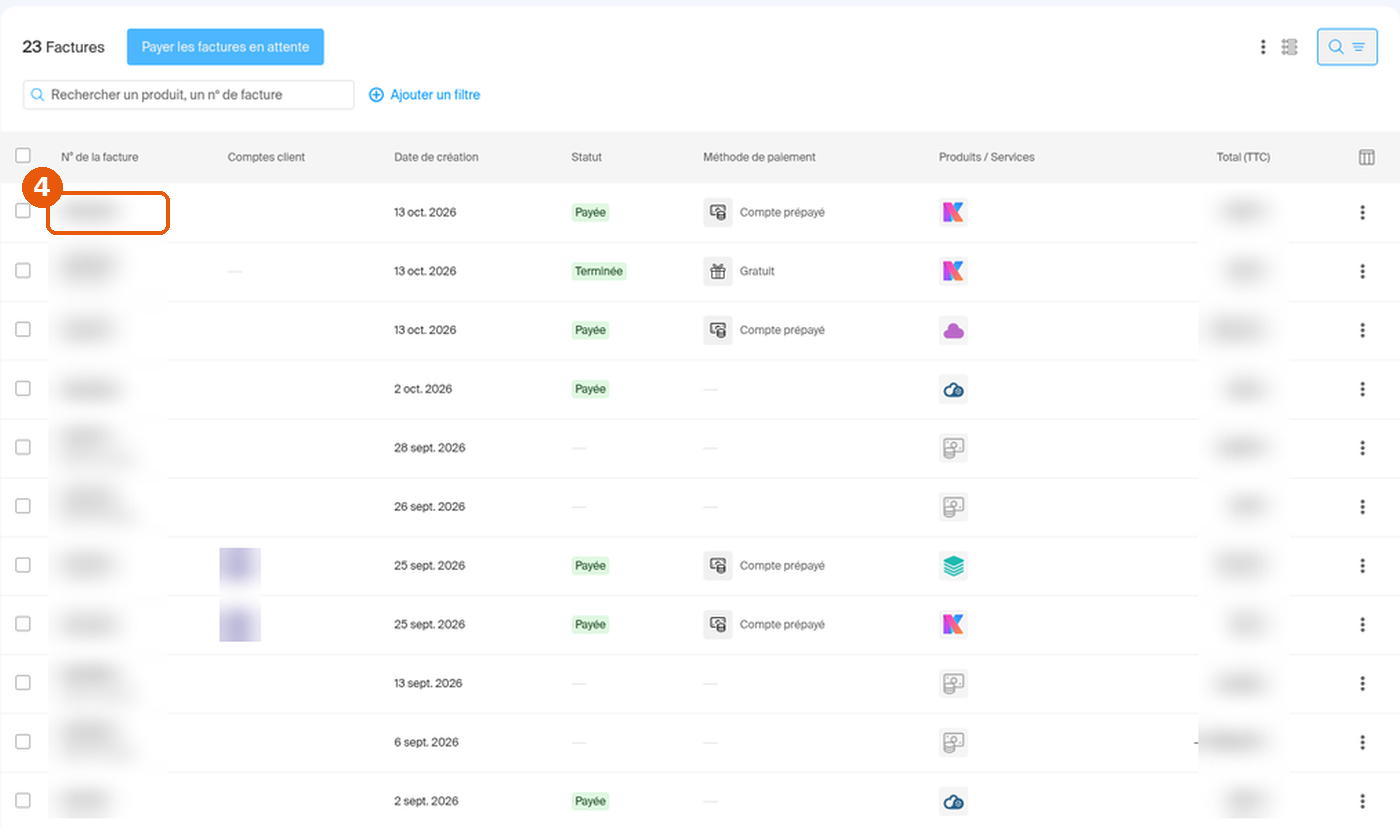Click the prepaid account icon in the green layers row
Viewport: 1400px width, 828px height.
coord(717,566)
